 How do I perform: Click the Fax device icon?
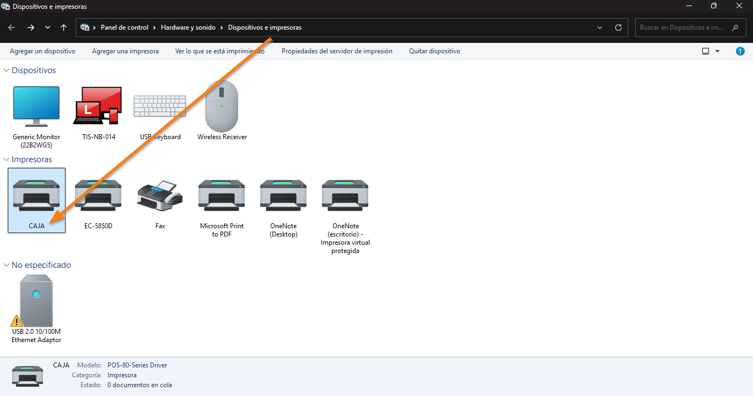(x=160, y=195)
